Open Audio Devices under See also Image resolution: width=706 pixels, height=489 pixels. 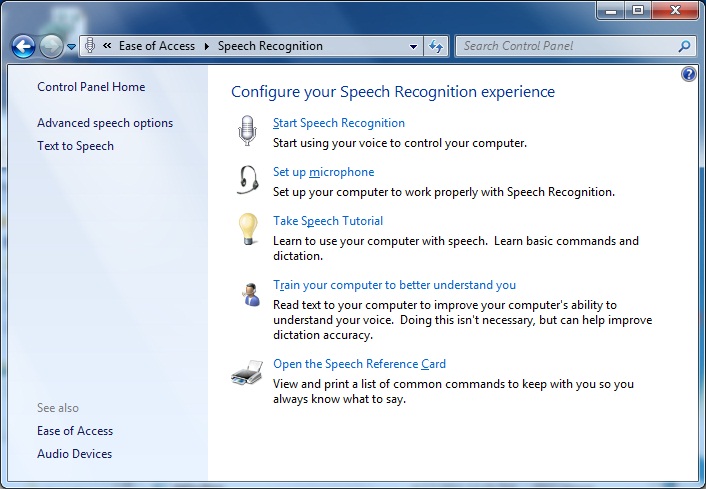tap(74, 454)
